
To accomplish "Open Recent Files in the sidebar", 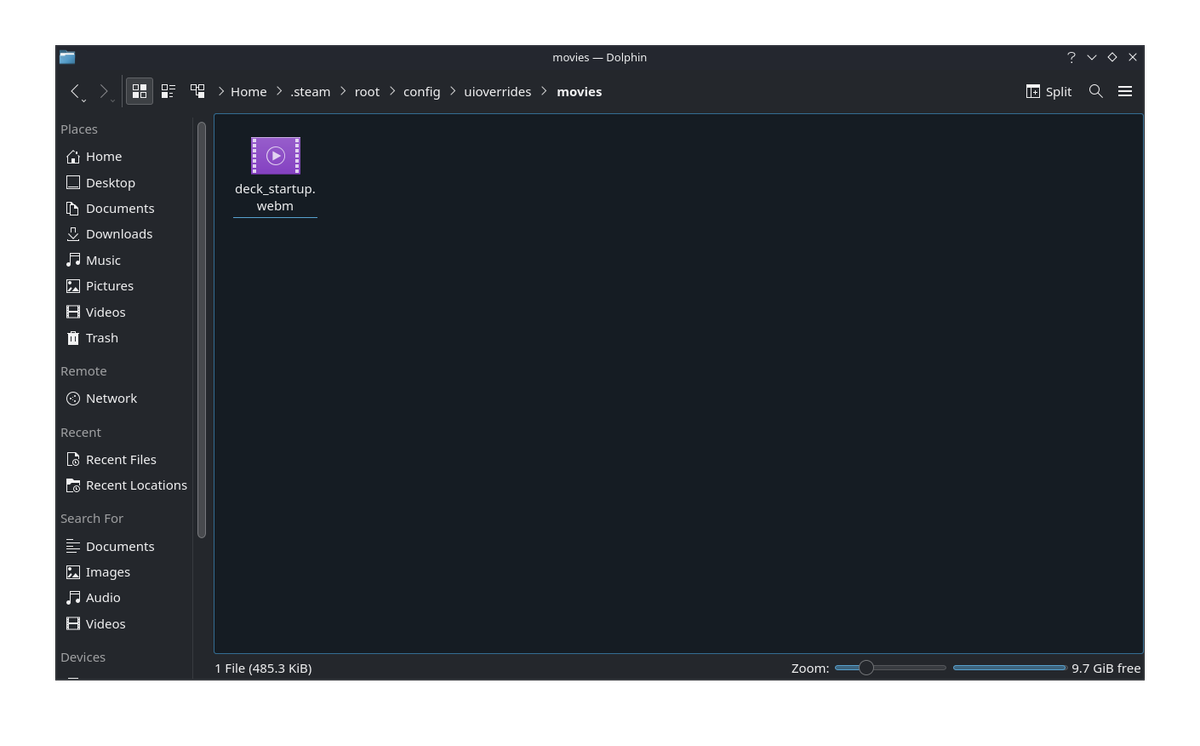I will [120, 459].
